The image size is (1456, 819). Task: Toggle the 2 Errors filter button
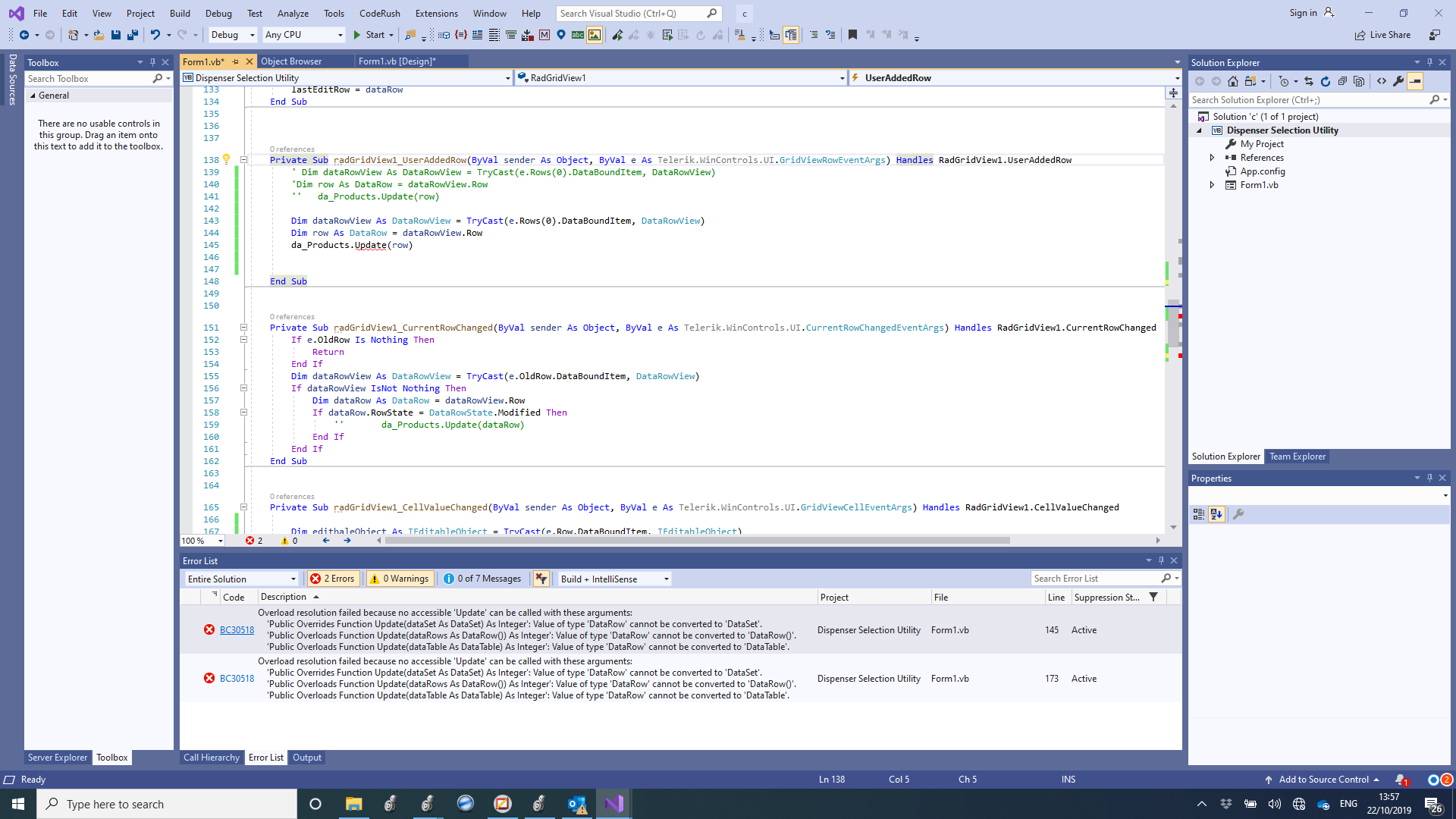[x=332, y=579]
